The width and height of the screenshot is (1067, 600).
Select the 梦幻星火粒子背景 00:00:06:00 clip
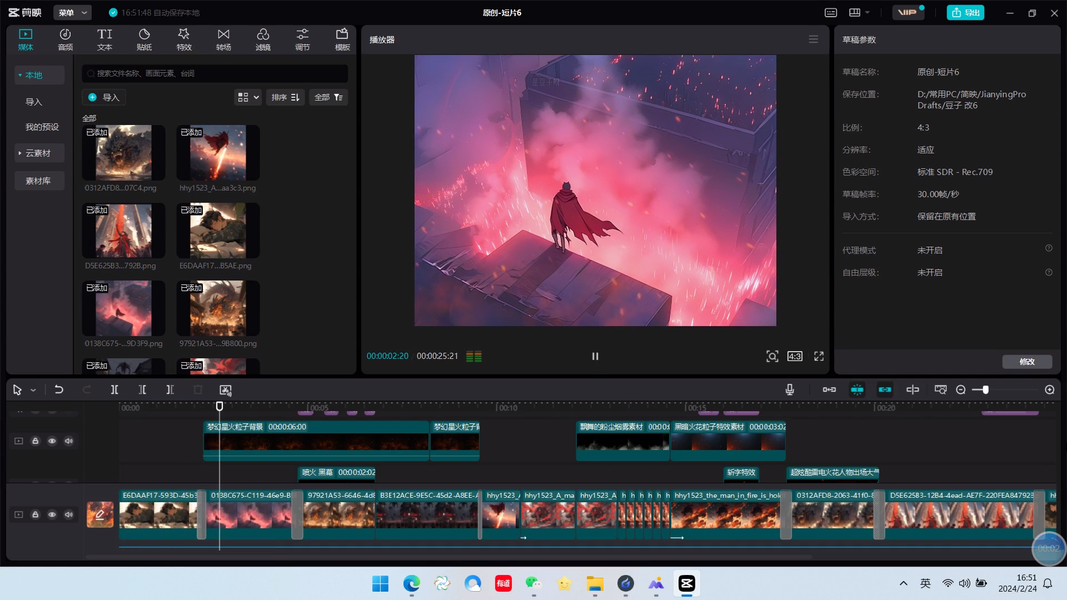pyautogui.click(x=316, y=440)
